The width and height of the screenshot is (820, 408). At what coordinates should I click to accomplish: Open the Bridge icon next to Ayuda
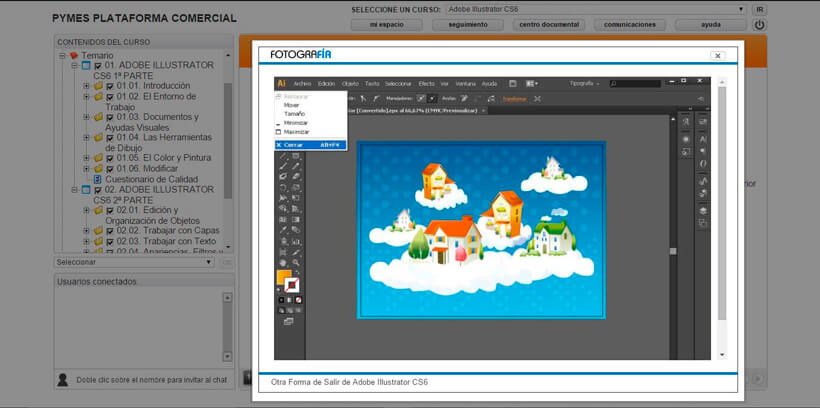pos(512,84)
